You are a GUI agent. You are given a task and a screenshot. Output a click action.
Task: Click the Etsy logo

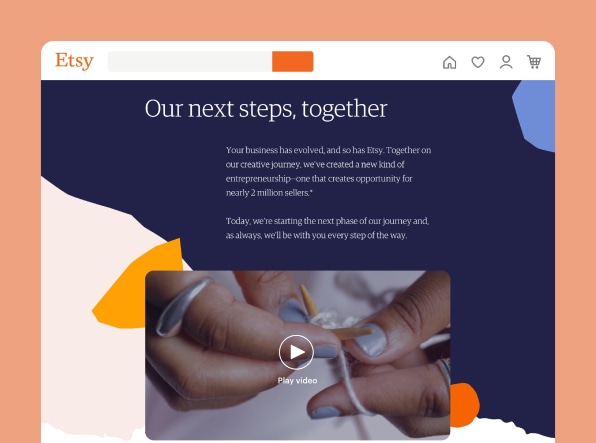(x=74, y=61)
